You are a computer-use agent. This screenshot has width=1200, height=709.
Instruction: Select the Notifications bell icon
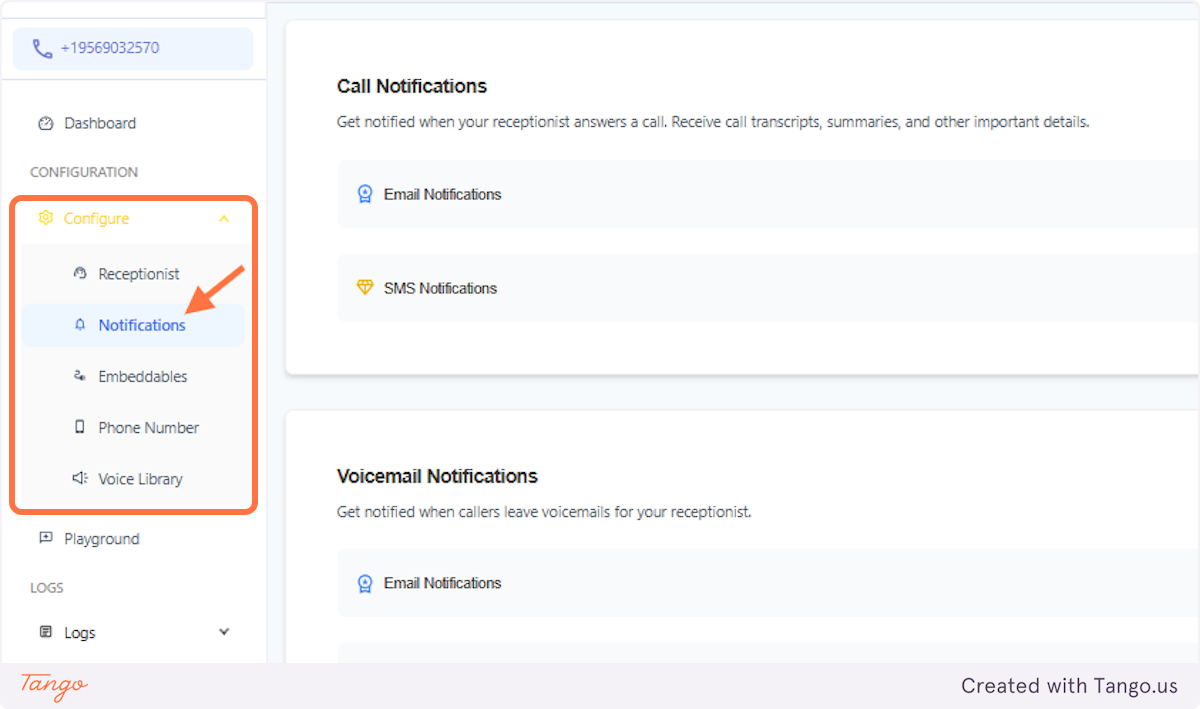[x=79, y=325]
